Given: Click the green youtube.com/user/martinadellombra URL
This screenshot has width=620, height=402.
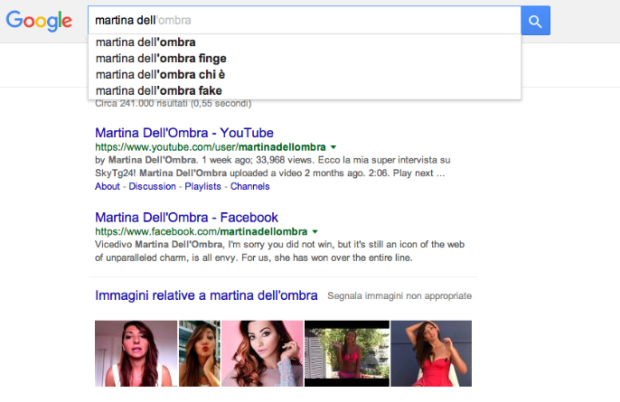Looking at the screenshot, I should pos(210,147).
